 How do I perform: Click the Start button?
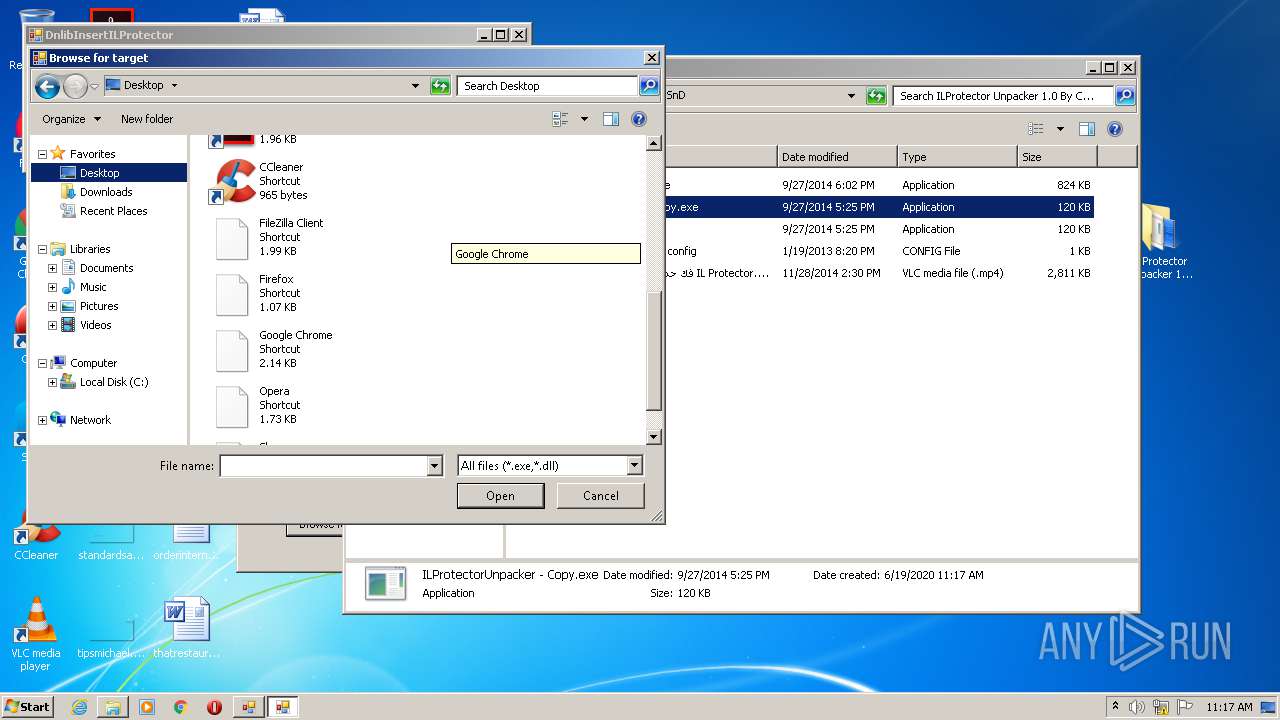[x=28, y=707]
